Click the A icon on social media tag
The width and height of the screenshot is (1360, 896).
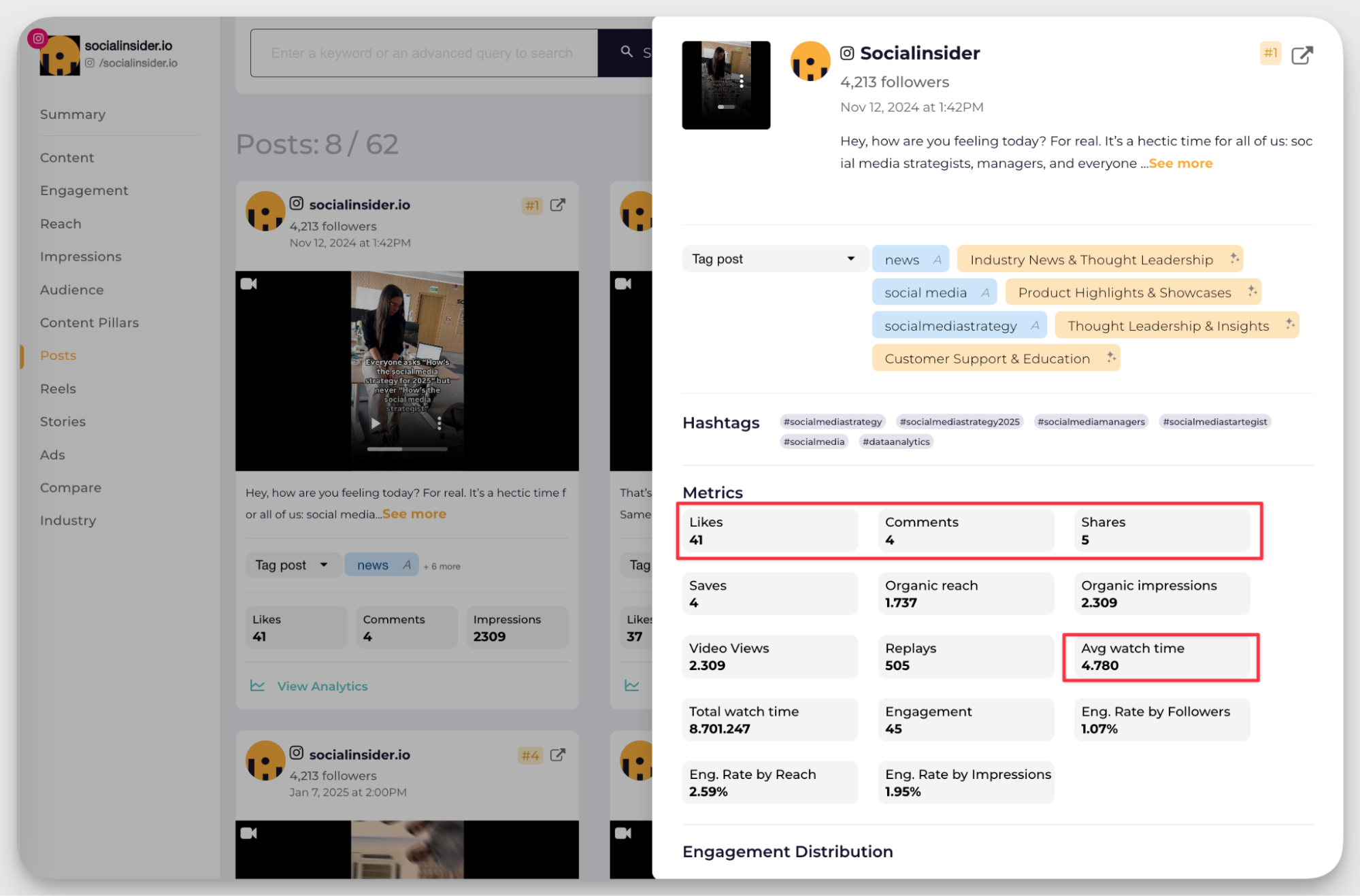(x=985, y=293)
